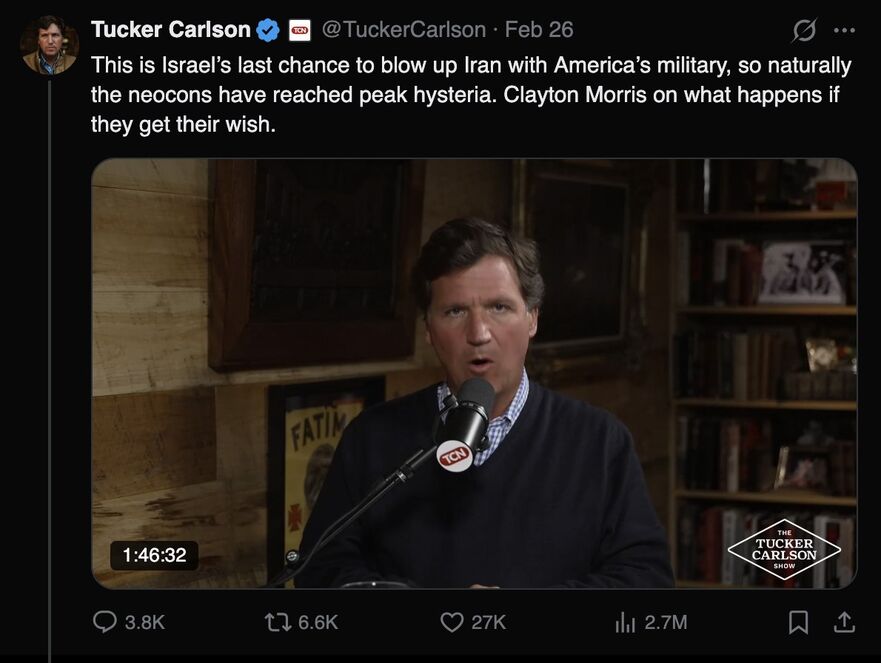Viewport: 881px width, 663px height.
Task: Open the three-dot more options menu
Action: [844, 30]
